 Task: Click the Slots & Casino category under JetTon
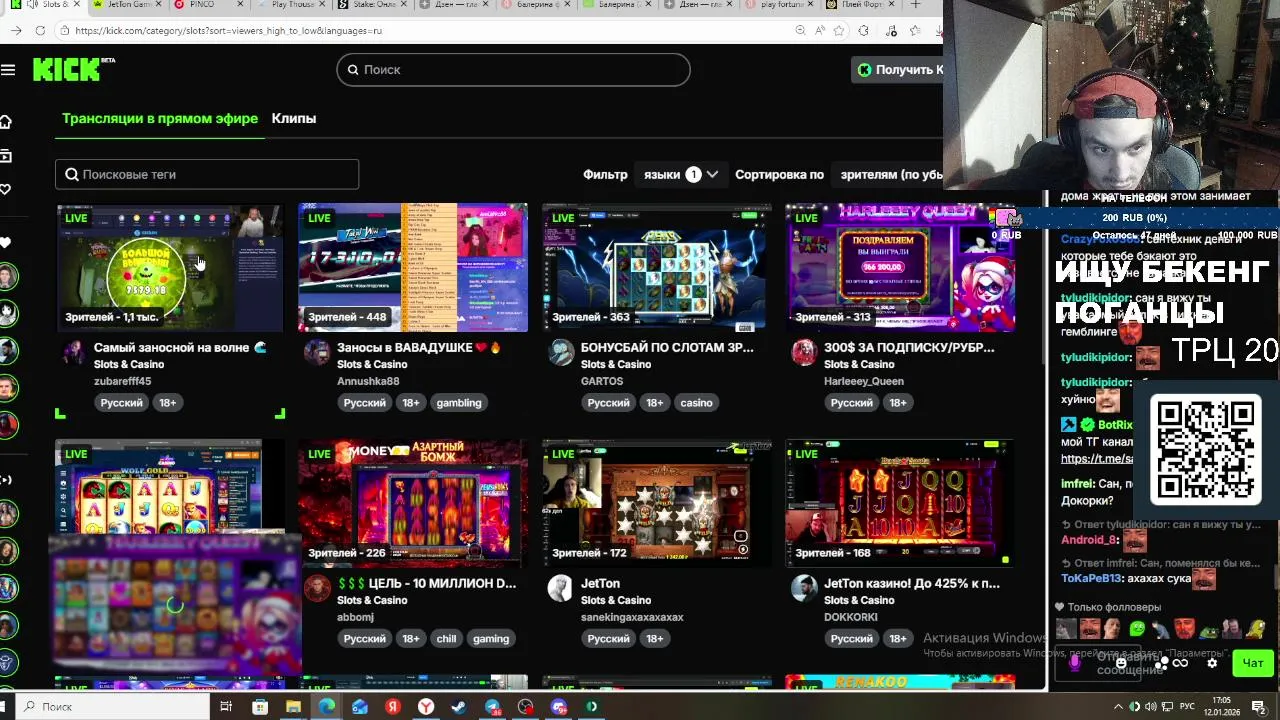(x=615, y=600)
